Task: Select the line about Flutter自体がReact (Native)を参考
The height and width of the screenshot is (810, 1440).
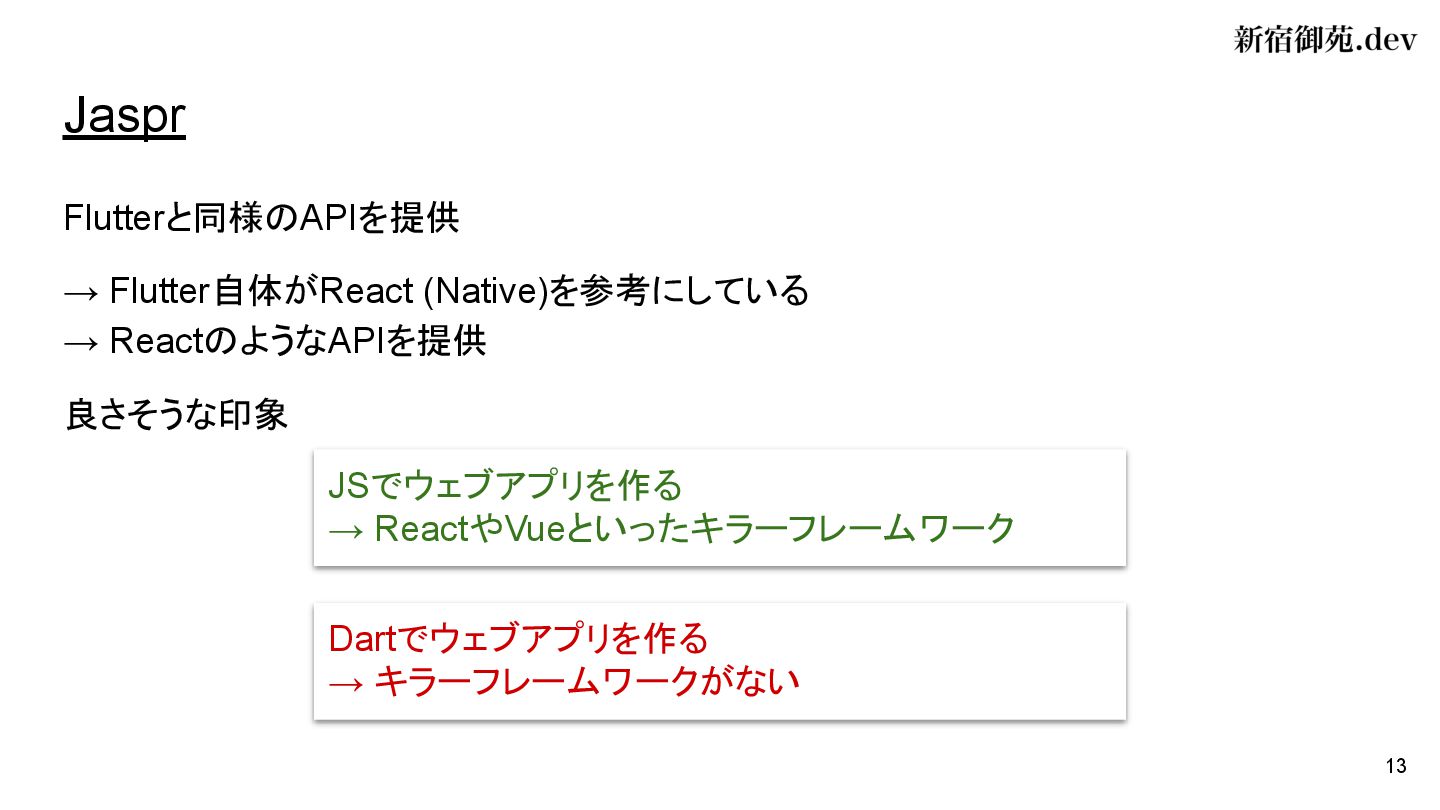Action: (x=436, y=292)
